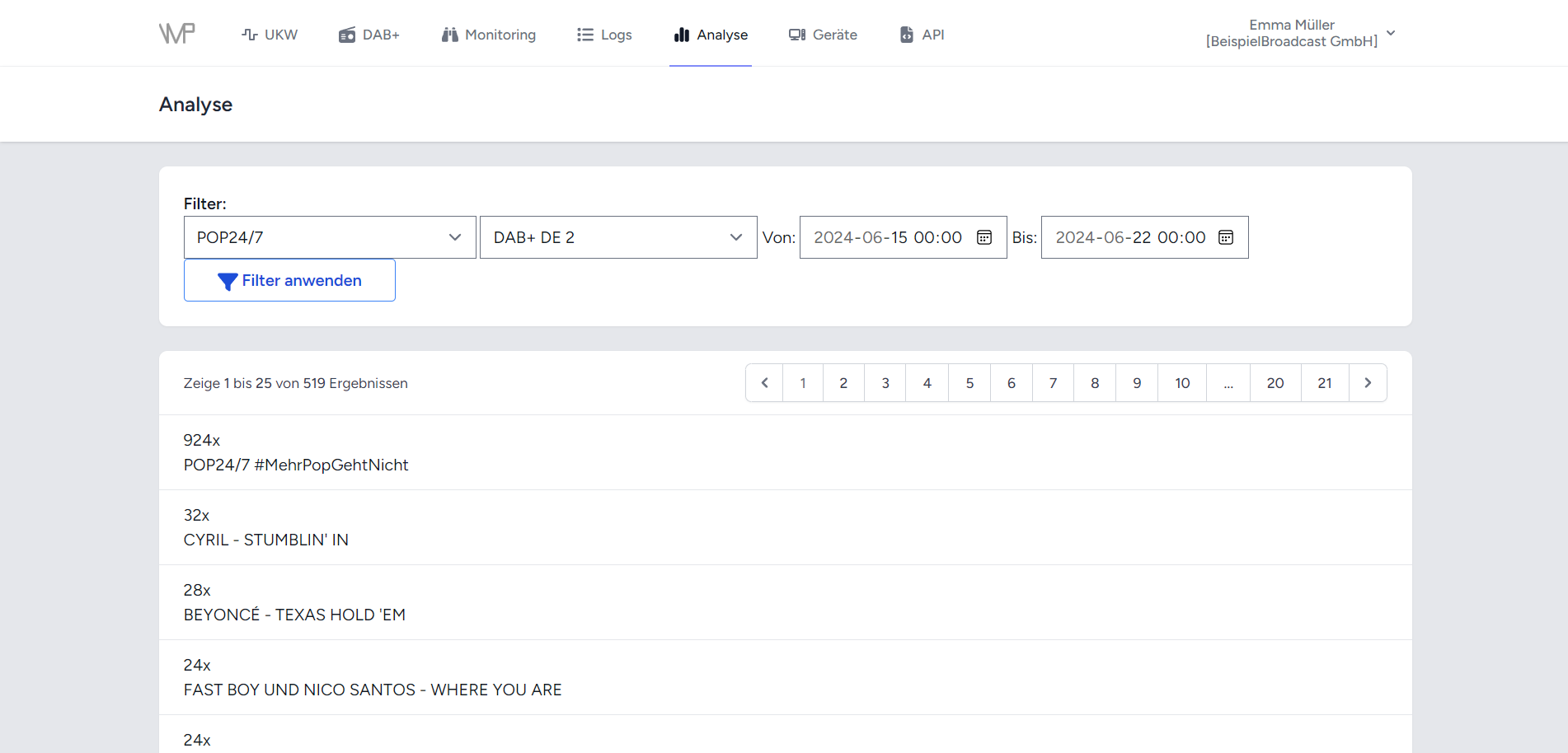Open the Geräte tab
The width and height of the screenshot is (1568, 753).
coord(823,35)
